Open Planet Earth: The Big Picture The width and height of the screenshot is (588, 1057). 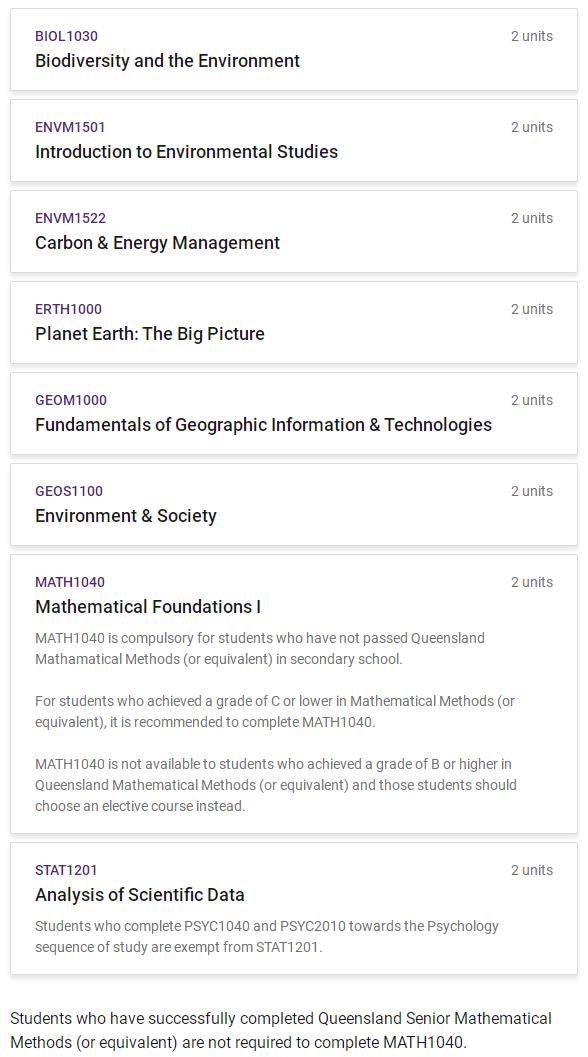[150, 334]
